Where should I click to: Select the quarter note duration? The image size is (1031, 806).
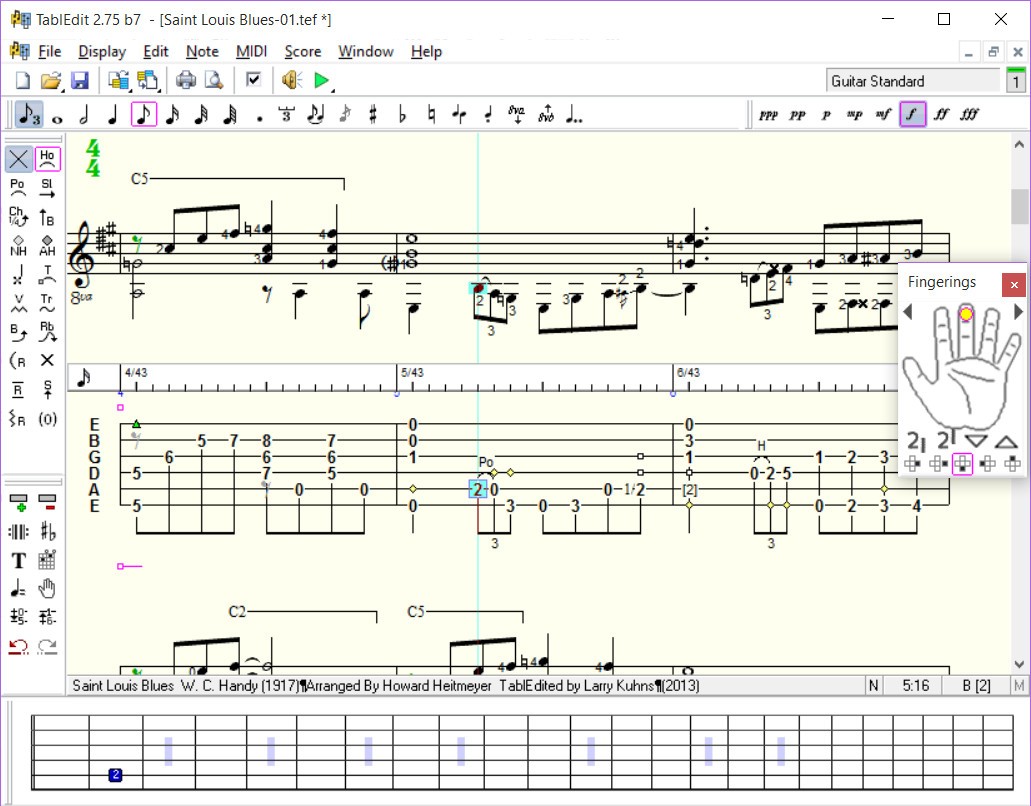[x=112, y=115]
